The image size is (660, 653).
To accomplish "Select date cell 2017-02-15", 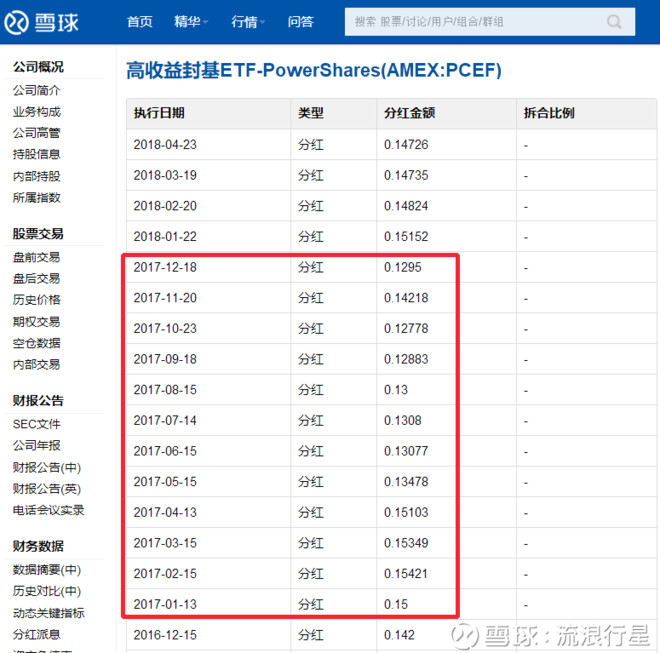I will [165, 574].
